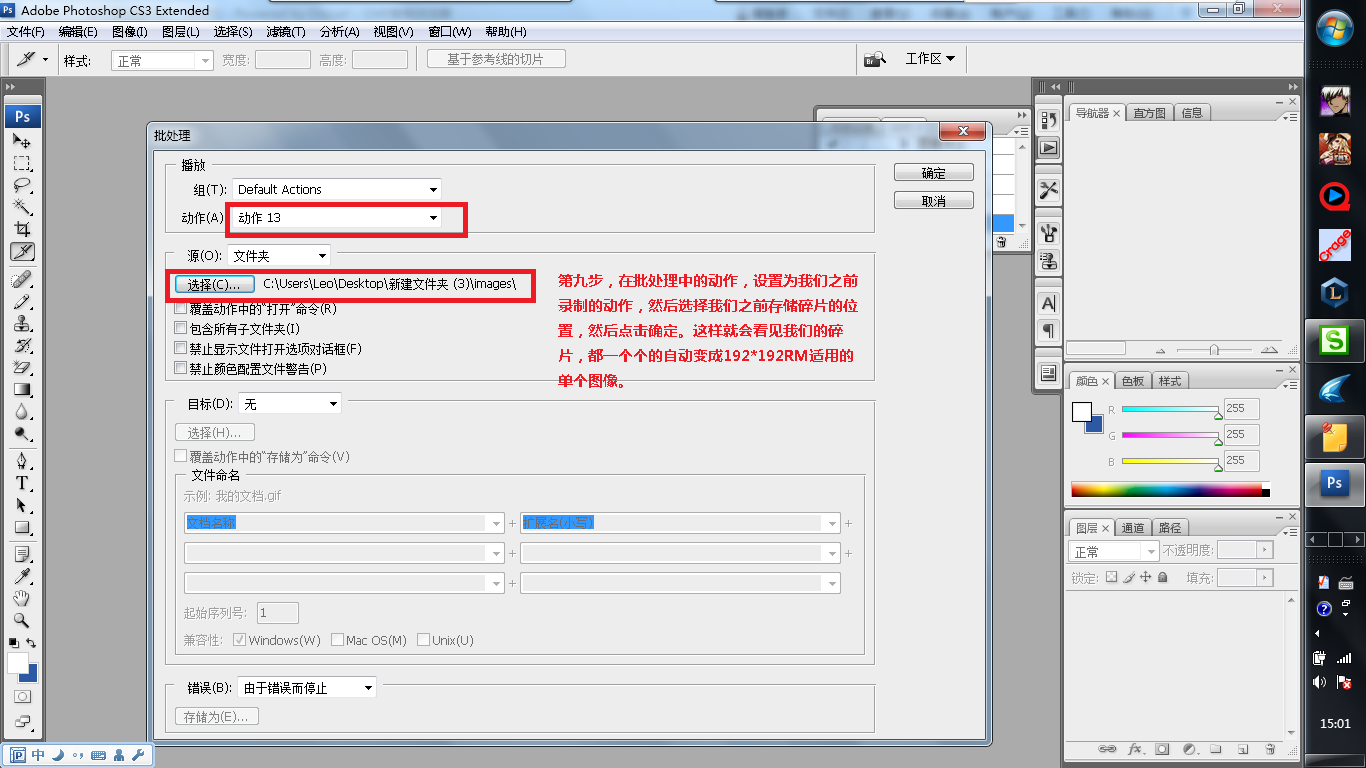Image resolution: width=1366 pixels, height=768 pixels.
Task: Select the Gradient tool
Action: (x=22, y=389)
